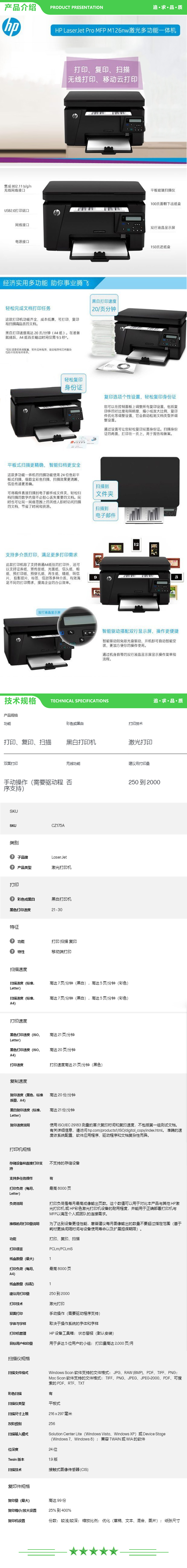Click the 扫描仪规格 section heading
This screenshot has height=1568, width=187.
[x=19, y=1358]
